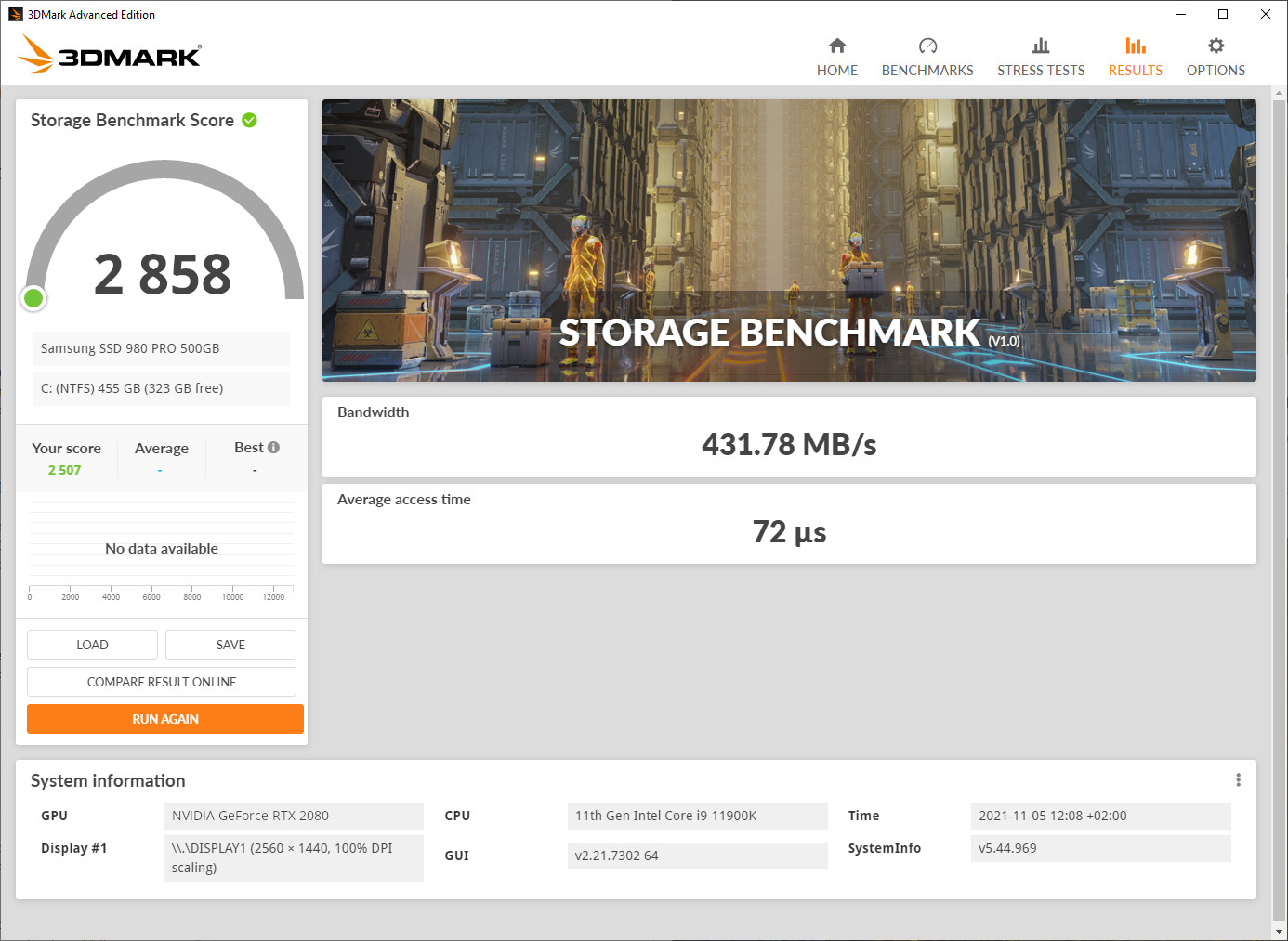The image size is (1288, 941).
Task: Click Run Again to restart the benchmark
Action: point(164,718)
